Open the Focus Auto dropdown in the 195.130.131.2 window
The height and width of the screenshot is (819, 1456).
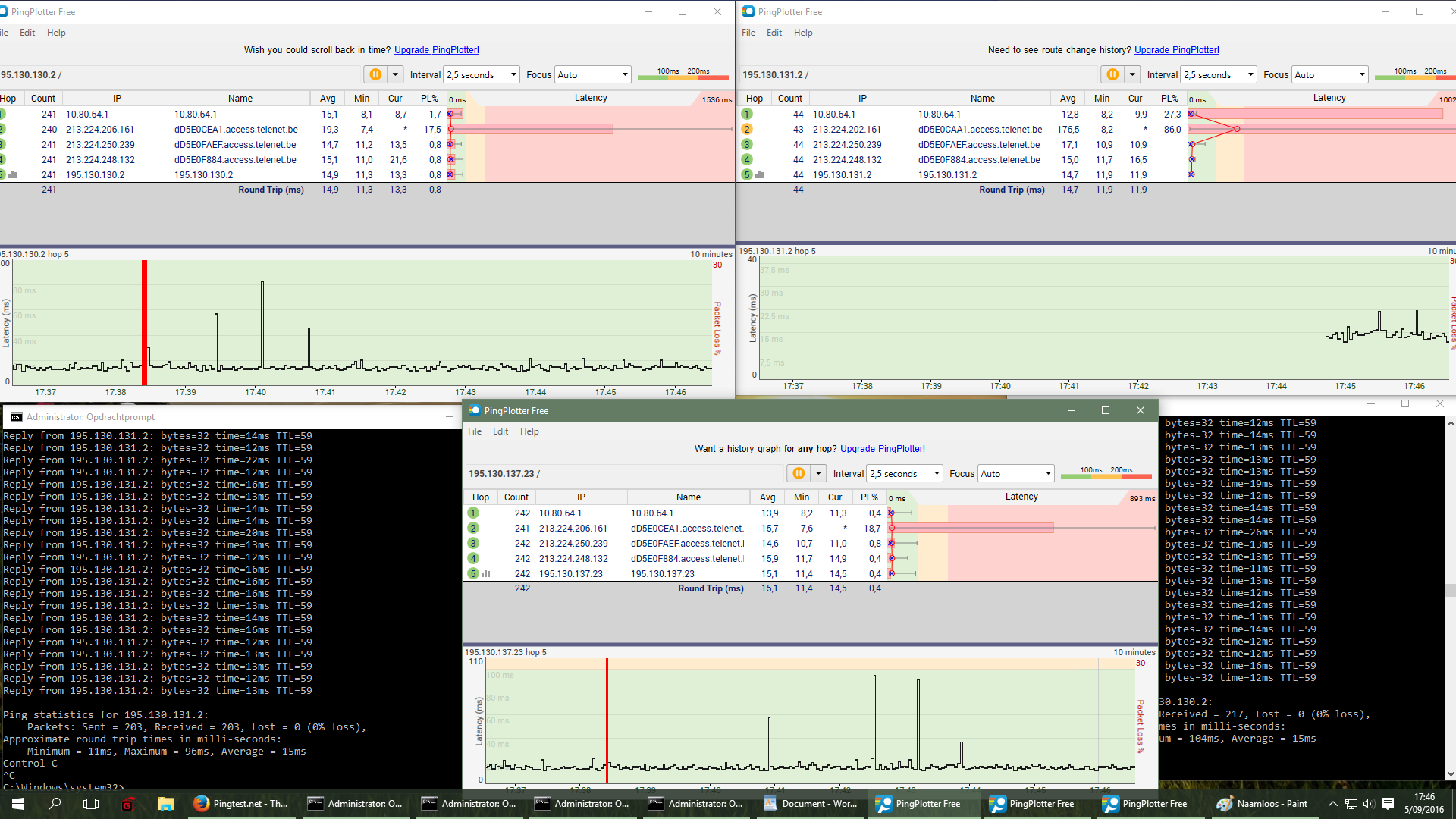1330,74
